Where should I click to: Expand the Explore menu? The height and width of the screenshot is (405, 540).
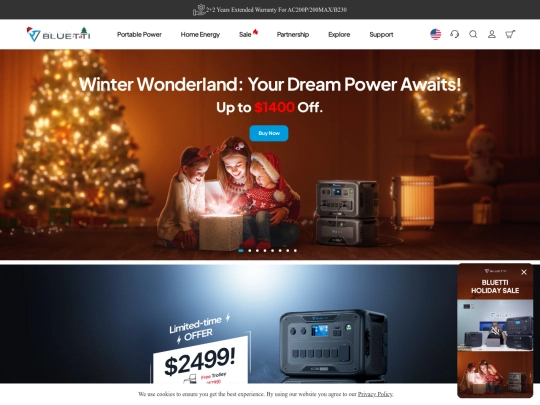pyautogui.click(x=339, y=34)
